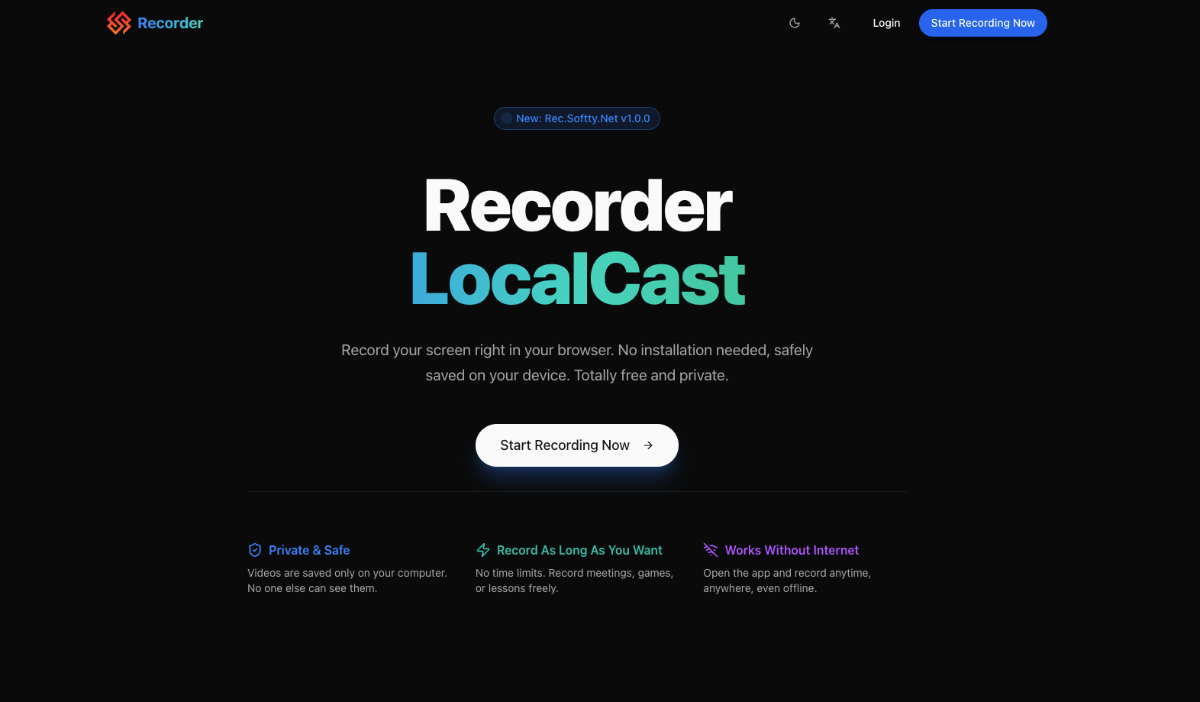Select the Works Without Internet title
Viewport: 1200px width, 702px height.
[791, 550]
